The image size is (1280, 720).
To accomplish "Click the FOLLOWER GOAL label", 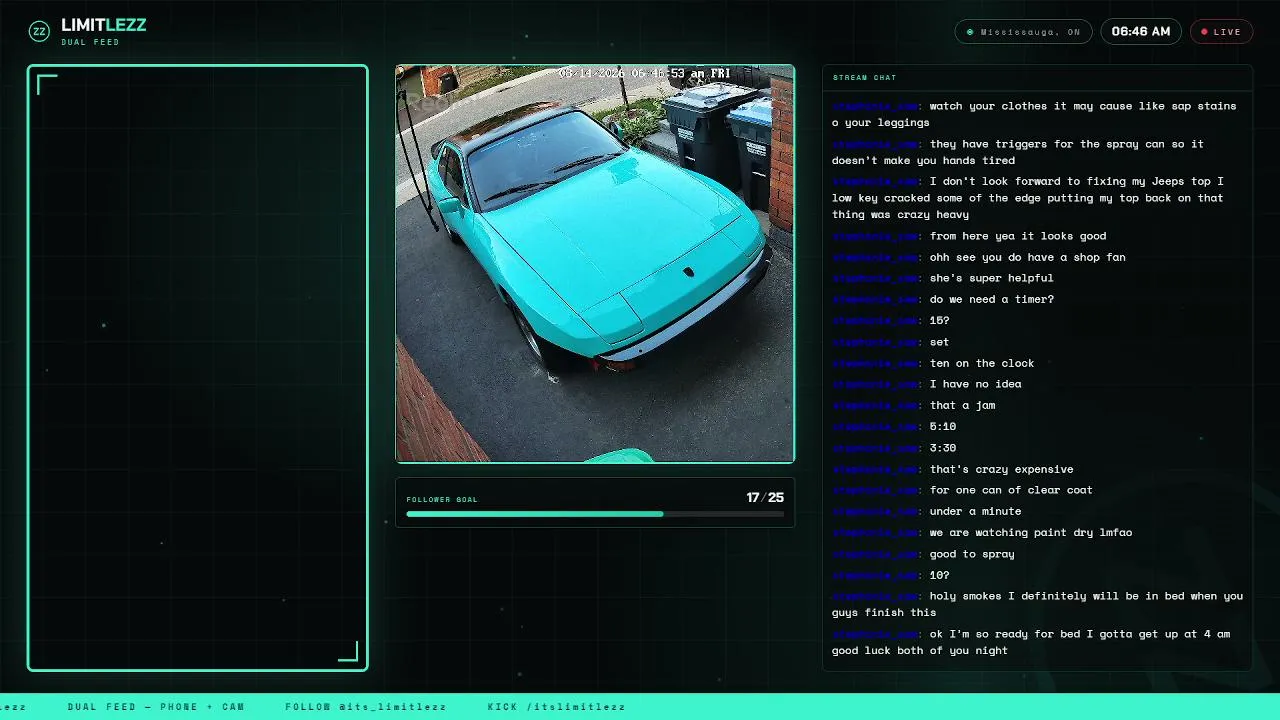I will click(x=442, y=499).
